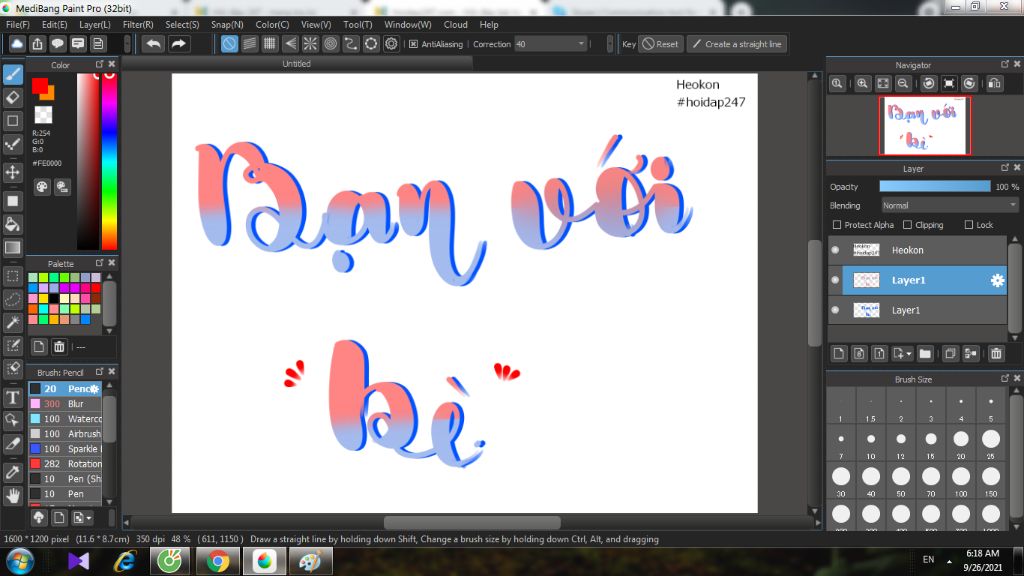Screen dimensions: 1024x576
Task: Delete palette color trash icon
Action: click(x=59, y=347)
